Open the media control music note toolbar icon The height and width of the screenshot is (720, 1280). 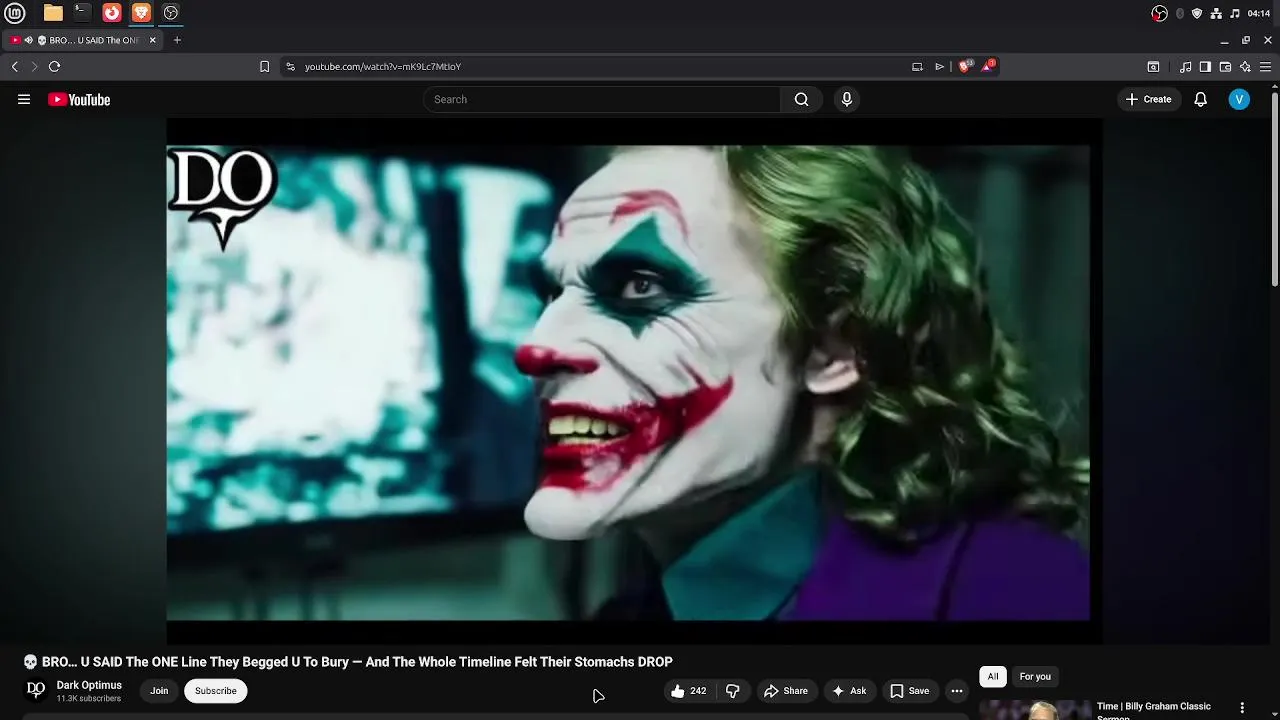click(1186, 66)
